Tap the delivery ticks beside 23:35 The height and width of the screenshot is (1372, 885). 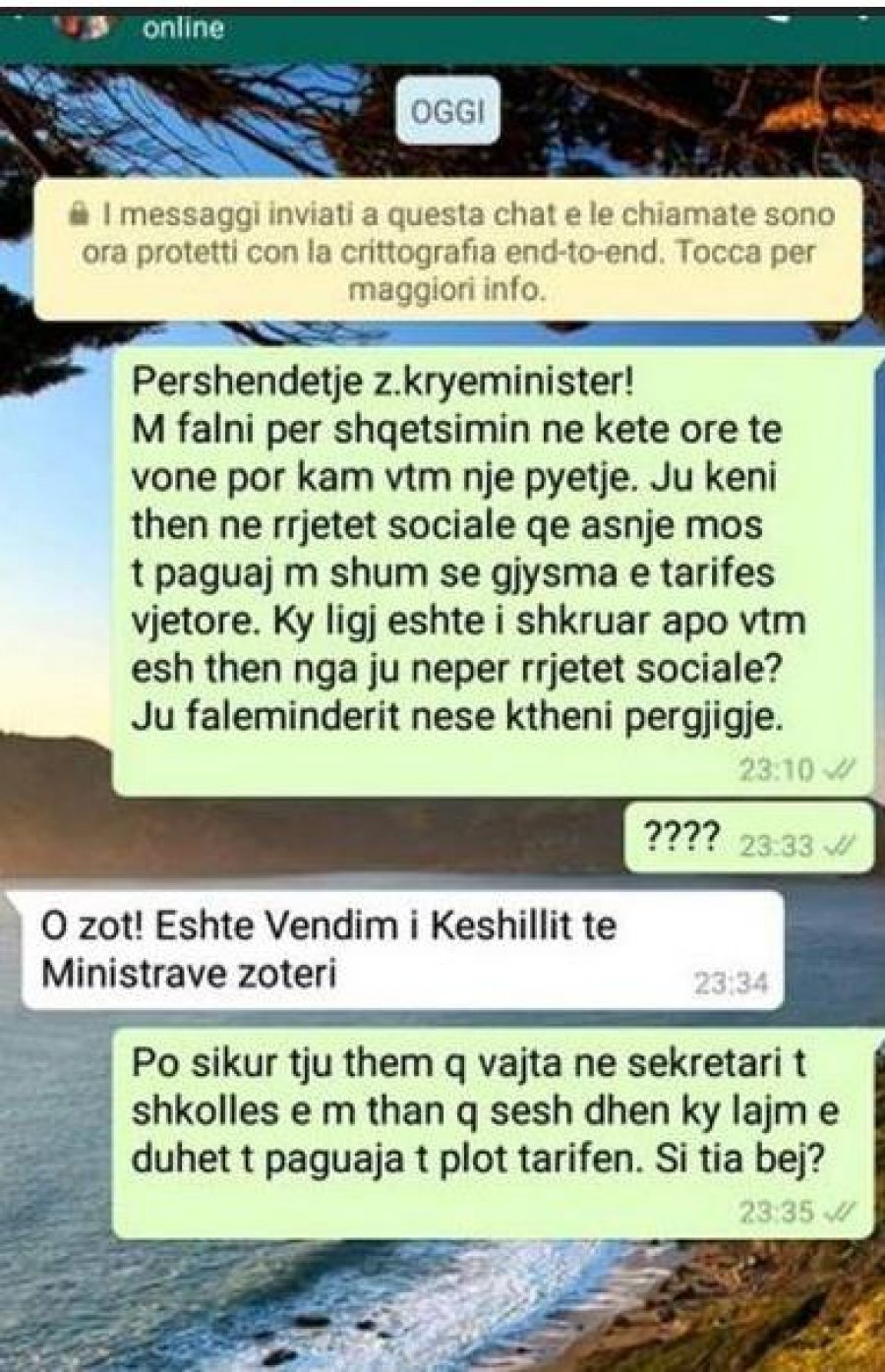tap(838, 1212)
